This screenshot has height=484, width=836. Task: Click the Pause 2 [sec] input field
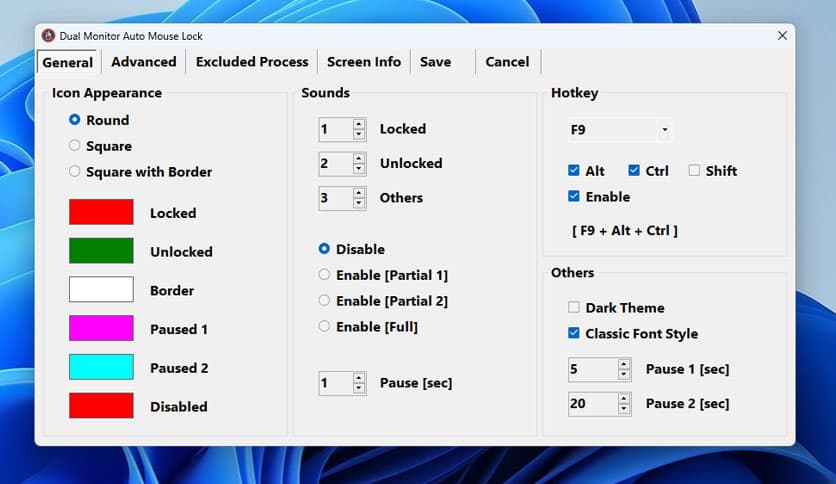pos(593,404)
